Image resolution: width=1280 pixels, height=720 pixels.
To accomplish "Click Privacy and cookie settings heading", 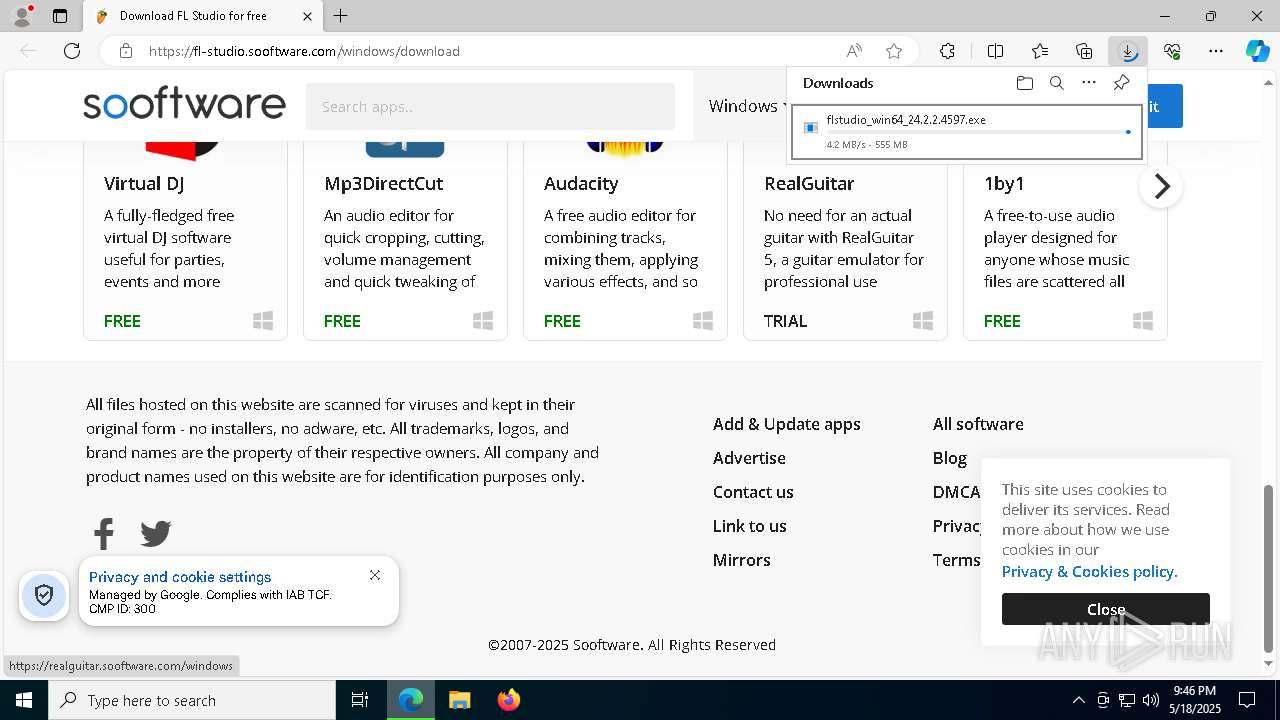I will coord(180,577).
